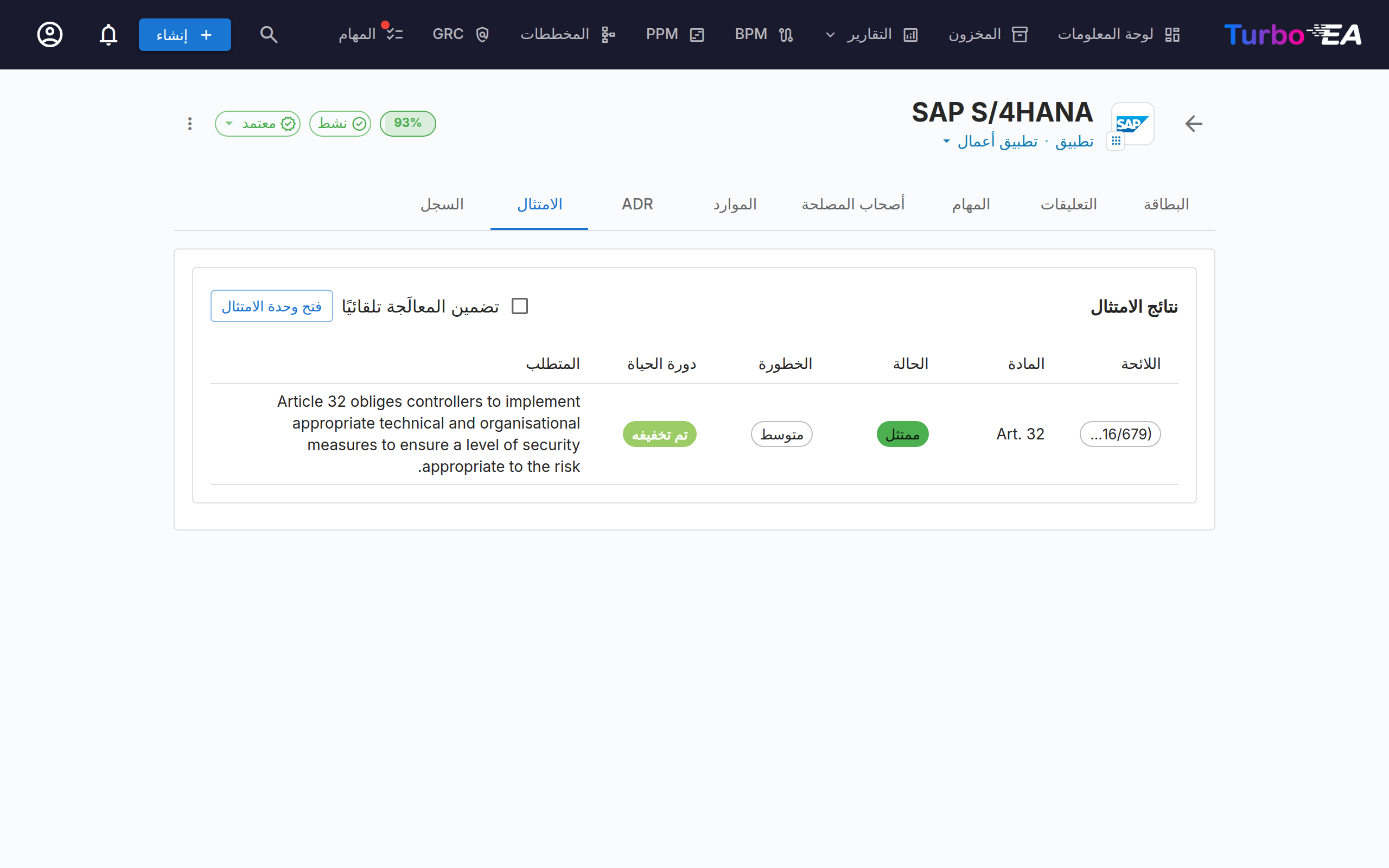
Task: Click the Art. 32 cell
Action: point(1021,434)
